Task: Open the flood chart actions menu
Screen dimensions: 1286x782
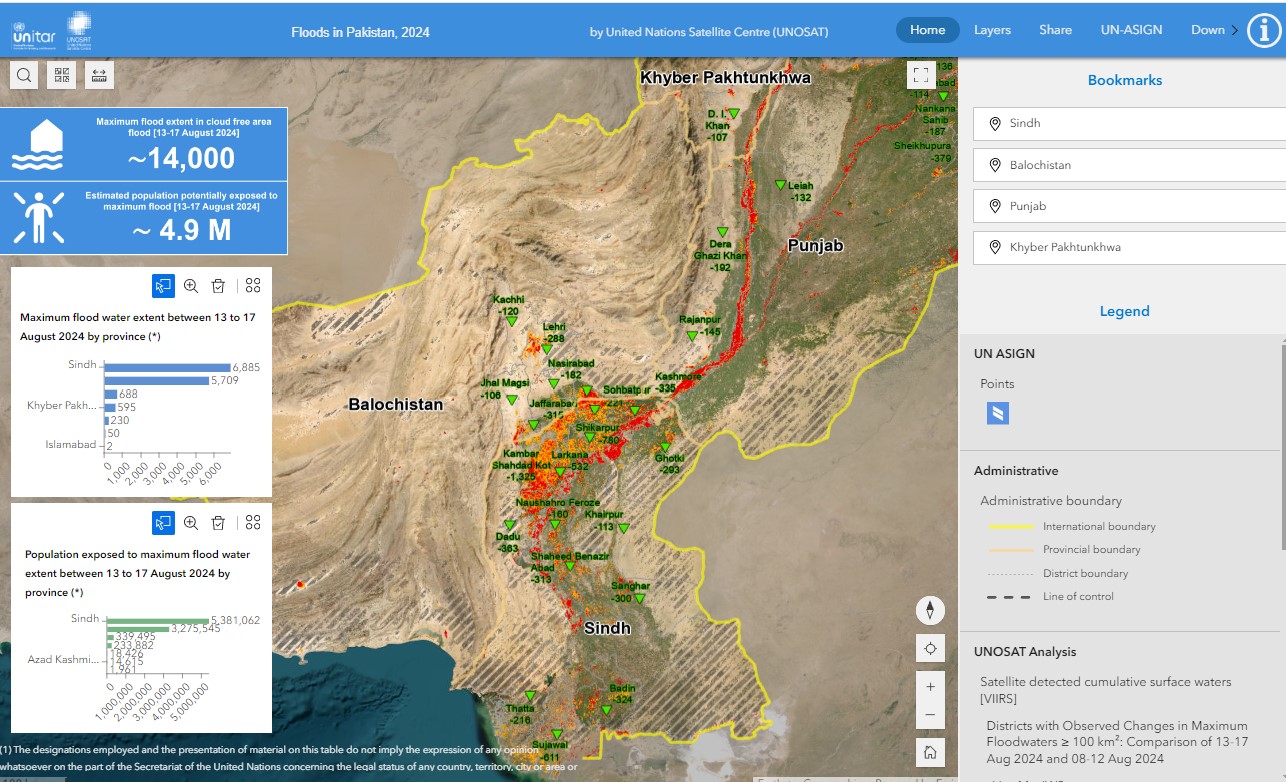Action: coord(253,286)
